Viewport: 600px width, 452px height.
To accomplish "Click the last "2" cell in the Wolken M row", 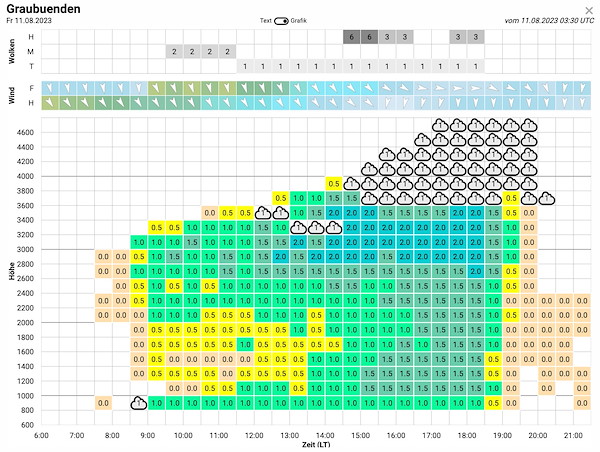I will click(x=227, y=52).
